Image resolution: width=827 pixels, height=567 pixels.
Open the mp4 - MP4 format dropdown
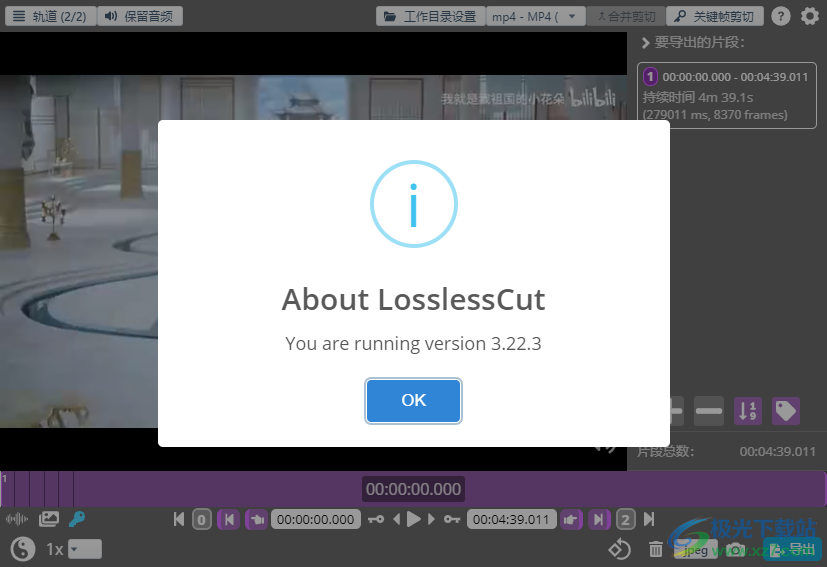coord(535,16)
